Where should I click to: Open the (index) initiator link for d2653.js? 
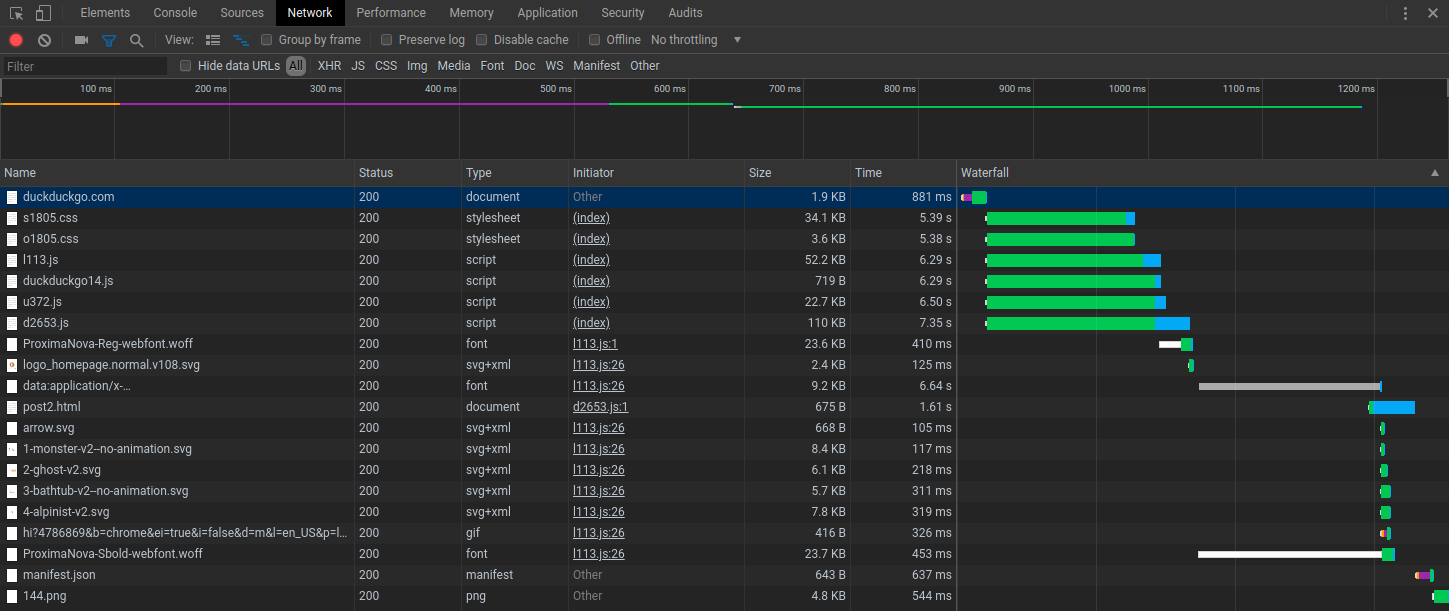point(591,323)
